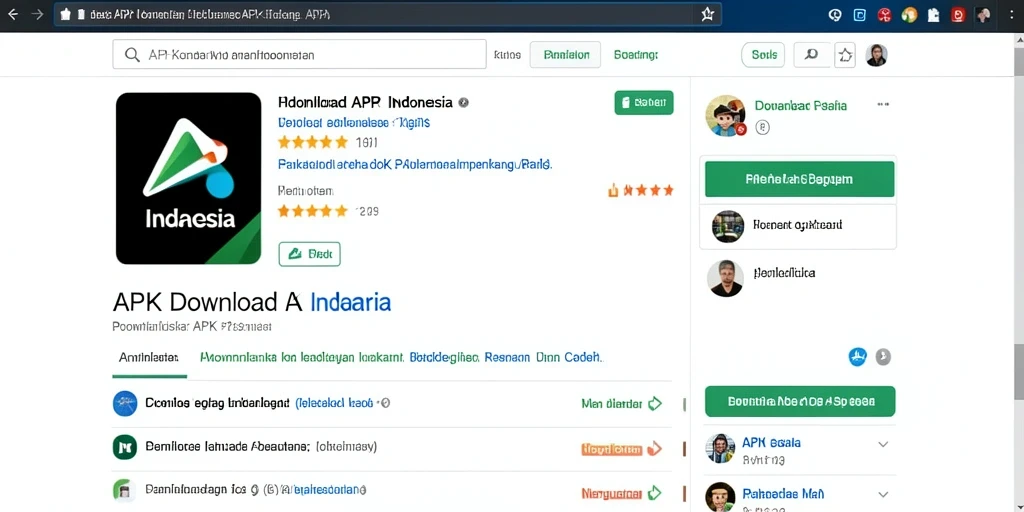Viewport: 1024px width, 512px height.
Task: Open the browser profile avatar in toolbar
Action: (x=983, y=15)
